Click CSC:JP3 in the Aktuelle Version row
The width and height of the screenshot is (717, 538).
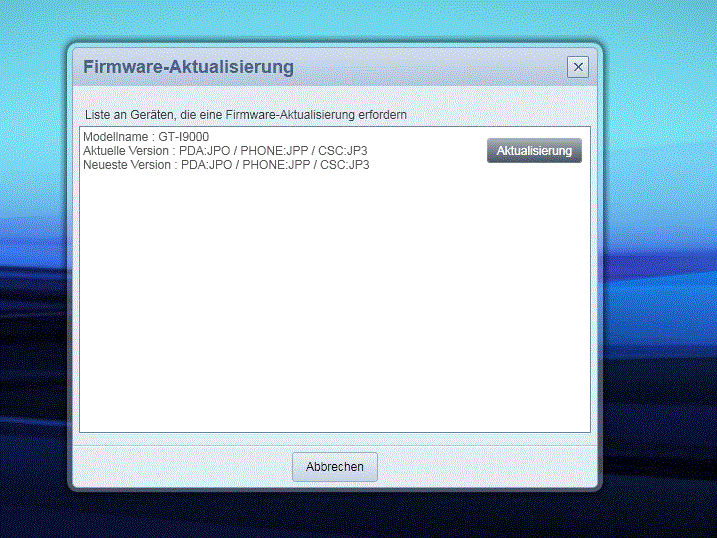pos(342,151)
